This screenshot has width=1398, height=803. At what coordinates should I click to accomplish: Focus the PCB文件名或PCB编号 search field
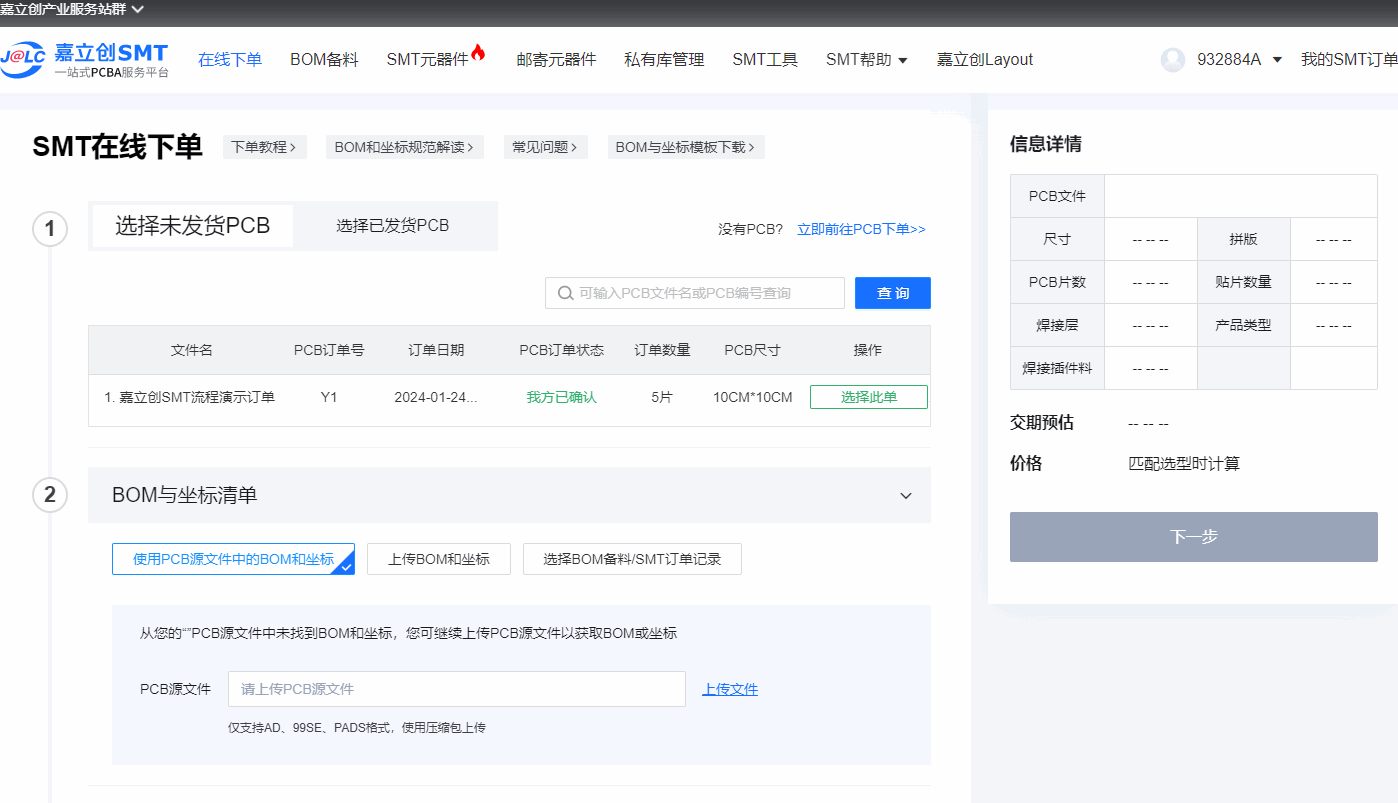click(695, 293)
